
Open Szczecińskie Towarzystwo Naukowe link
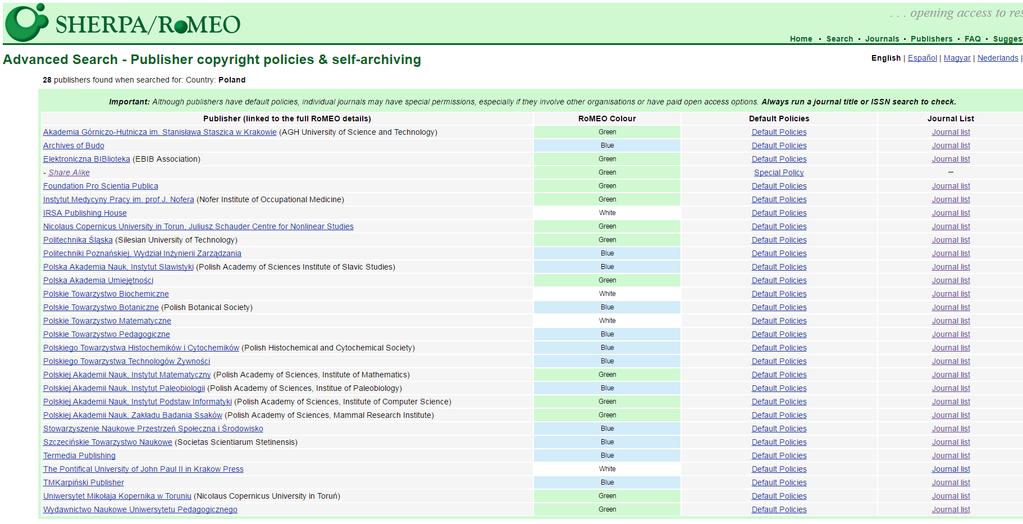108,442
